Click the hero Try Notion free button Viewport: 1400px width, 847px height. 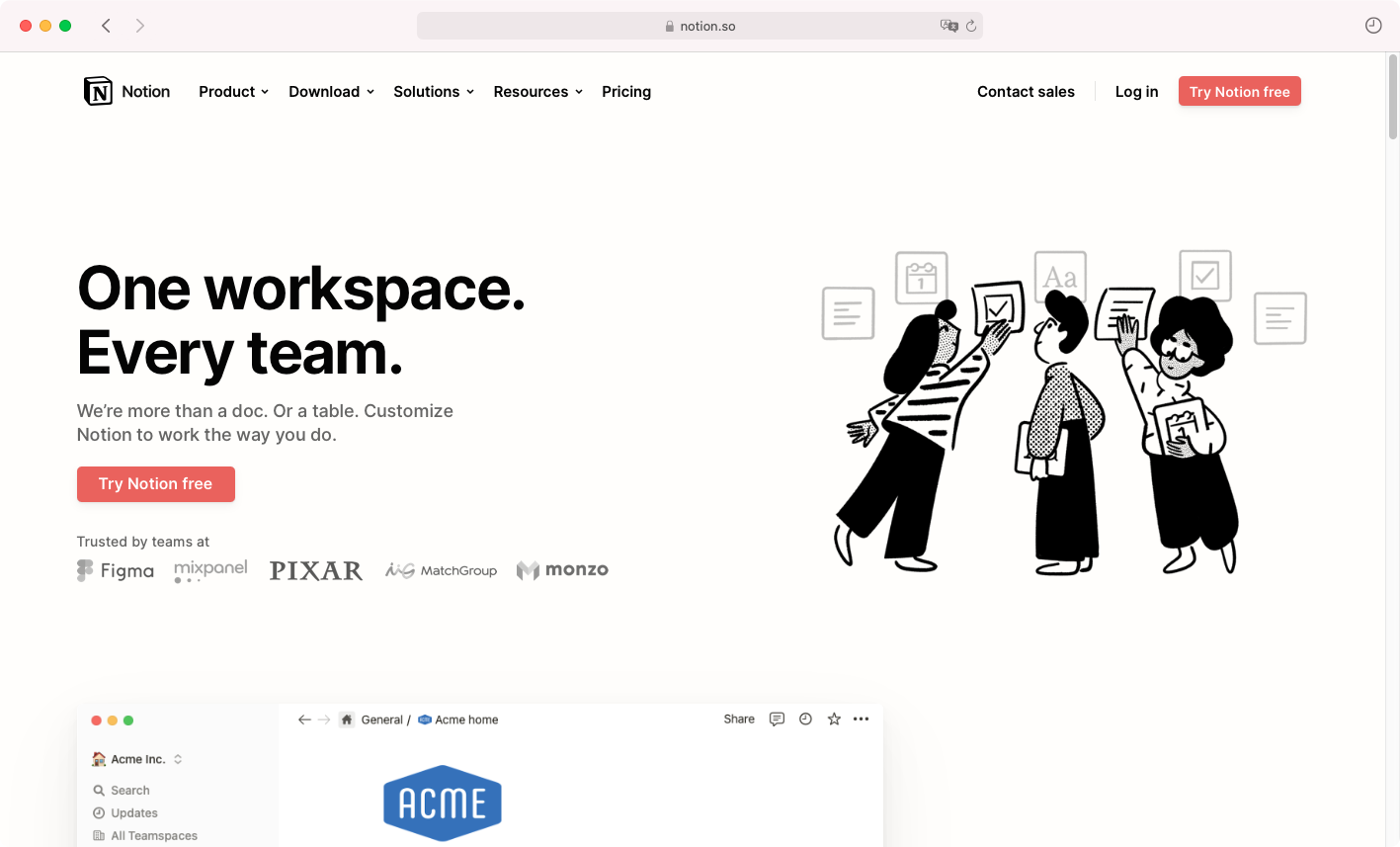coord(156,484)
